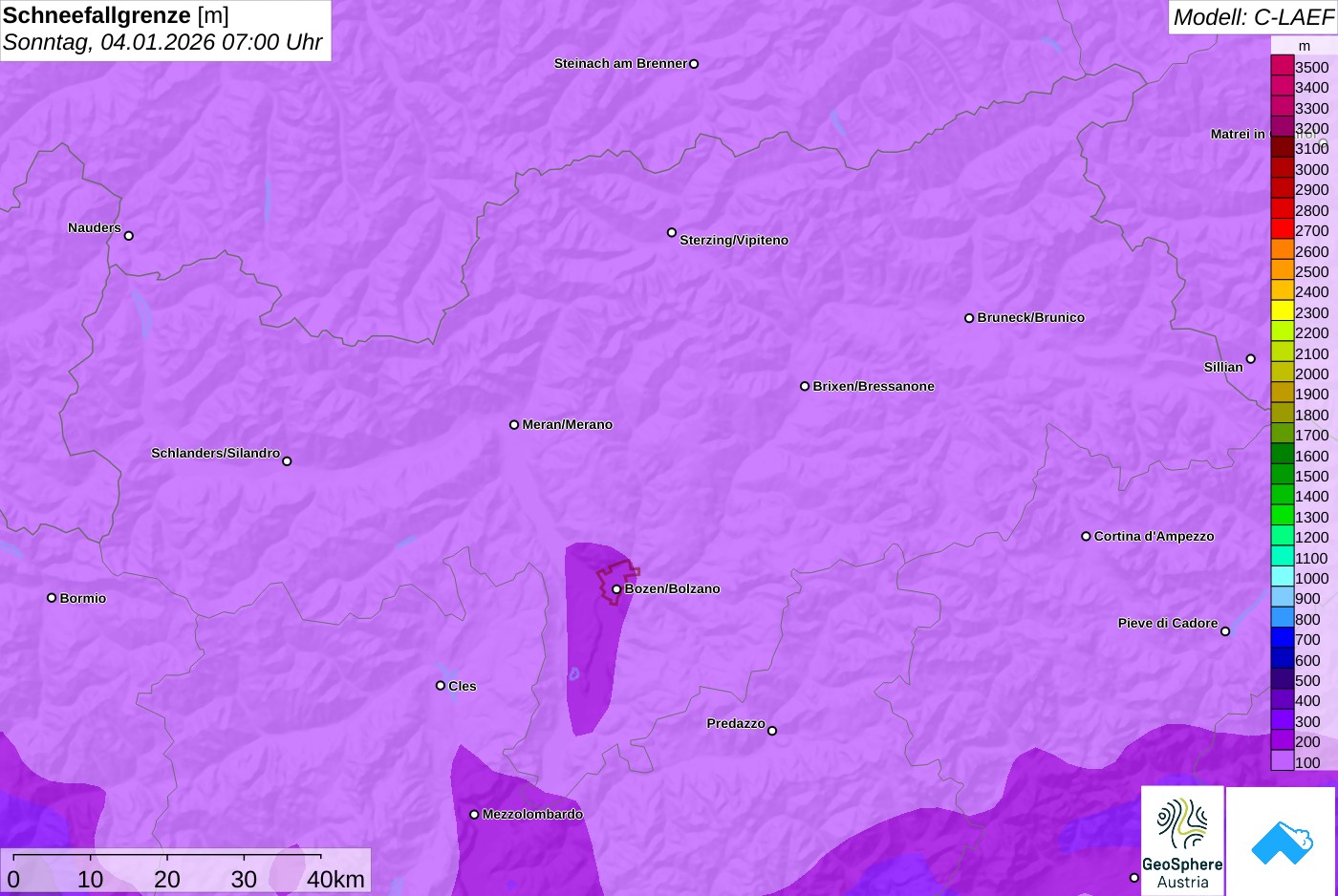Click the Sterzing/Vipiteno label text
1338x896 pixels.
(734, 240)
